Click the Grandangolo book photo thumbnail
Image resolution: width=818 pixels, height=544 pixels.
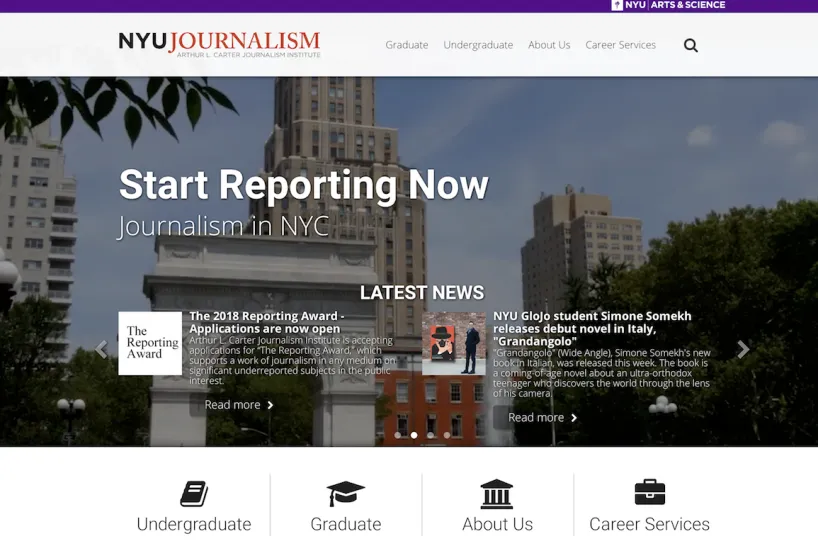(x=453, y=343)
